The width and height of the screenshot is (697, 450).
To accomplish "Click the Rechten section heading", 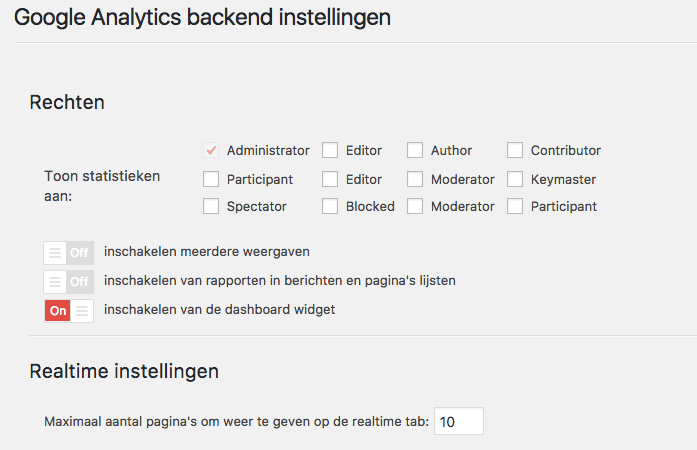I will click(67, 102).
